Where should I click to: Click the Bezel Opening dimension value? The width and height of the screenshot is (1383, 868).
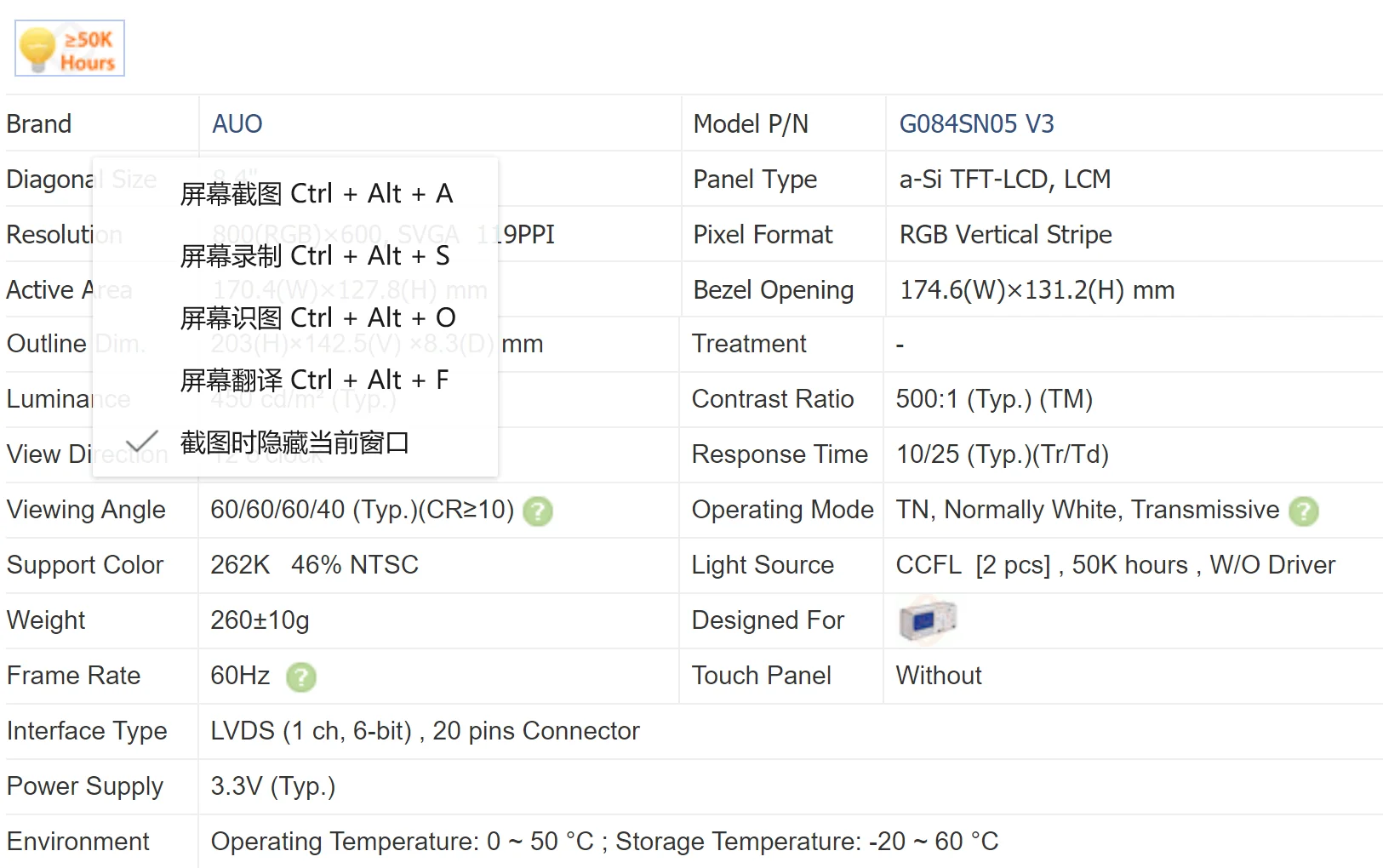[x=1037, y=290]
